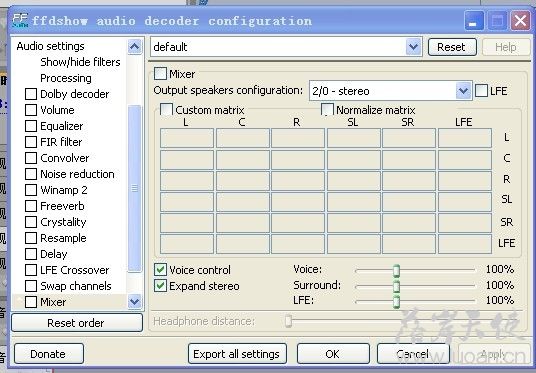Enable the Convolver checkbox
The width and height of the screenshot is (536, 373).
[x=31, y=158]
